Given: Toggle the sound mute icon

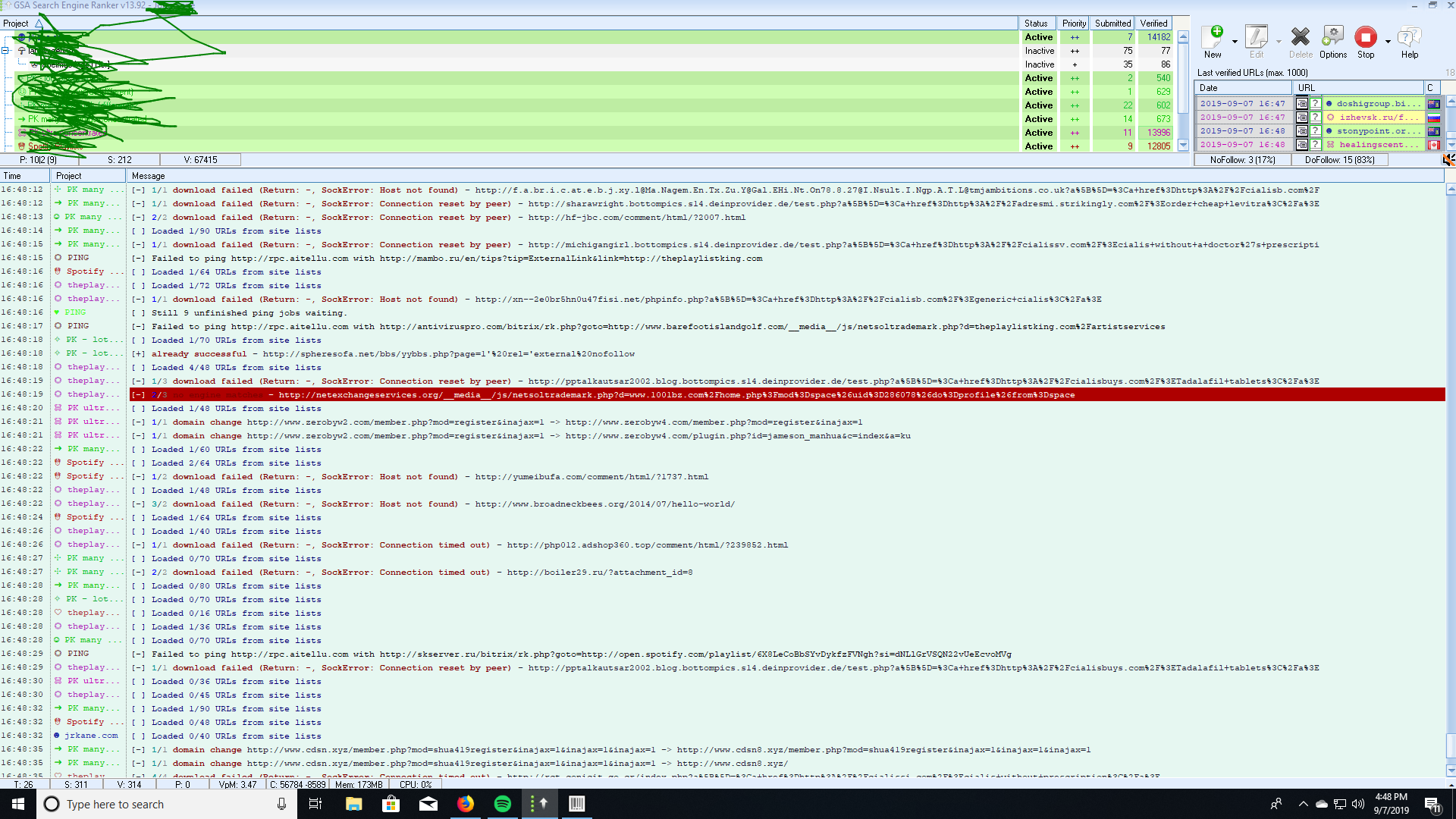Looking at the screenshot, I should tap(1448, 160).
